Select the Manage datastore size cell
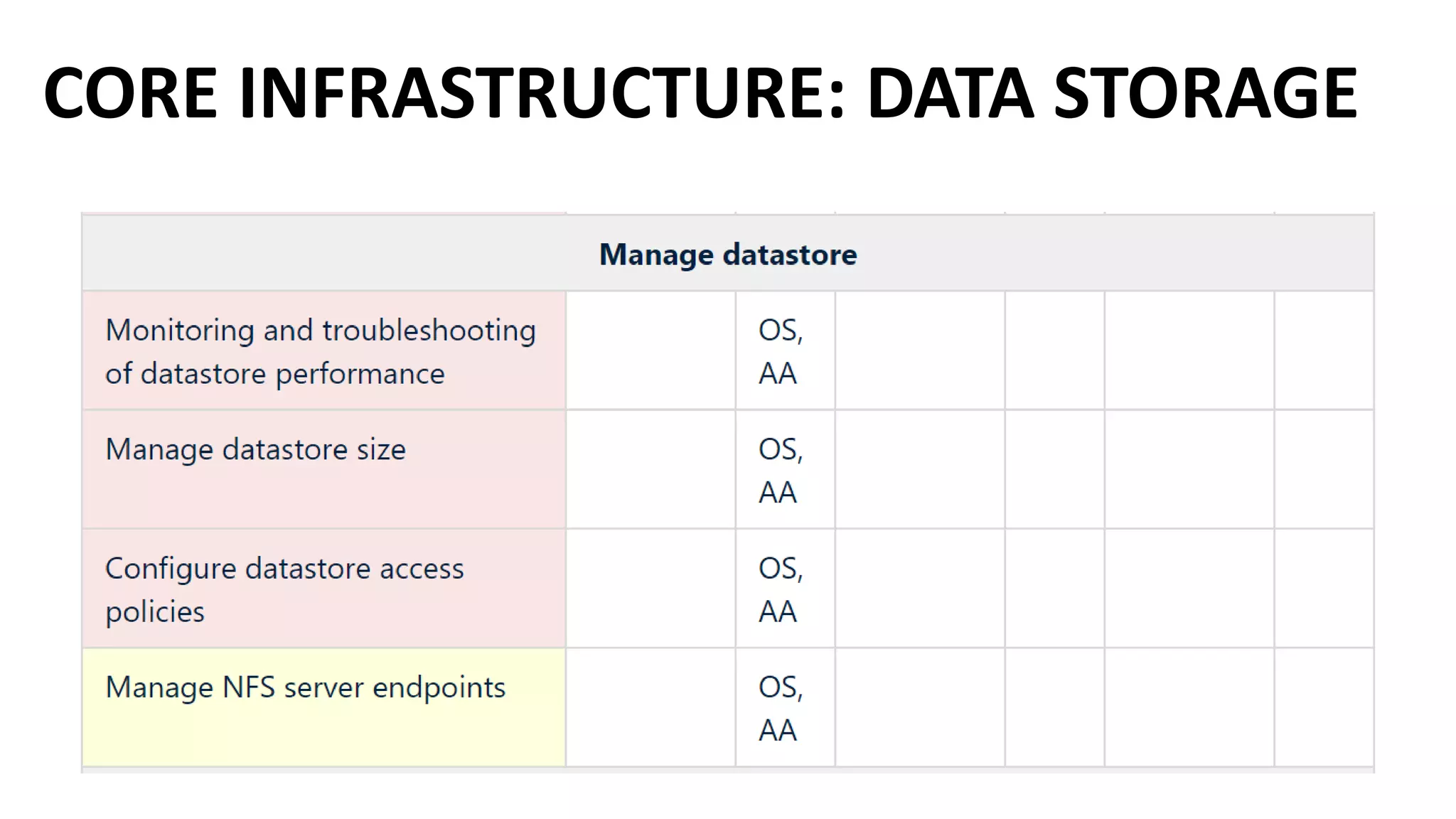1456x819 pixels. [255, 449]
